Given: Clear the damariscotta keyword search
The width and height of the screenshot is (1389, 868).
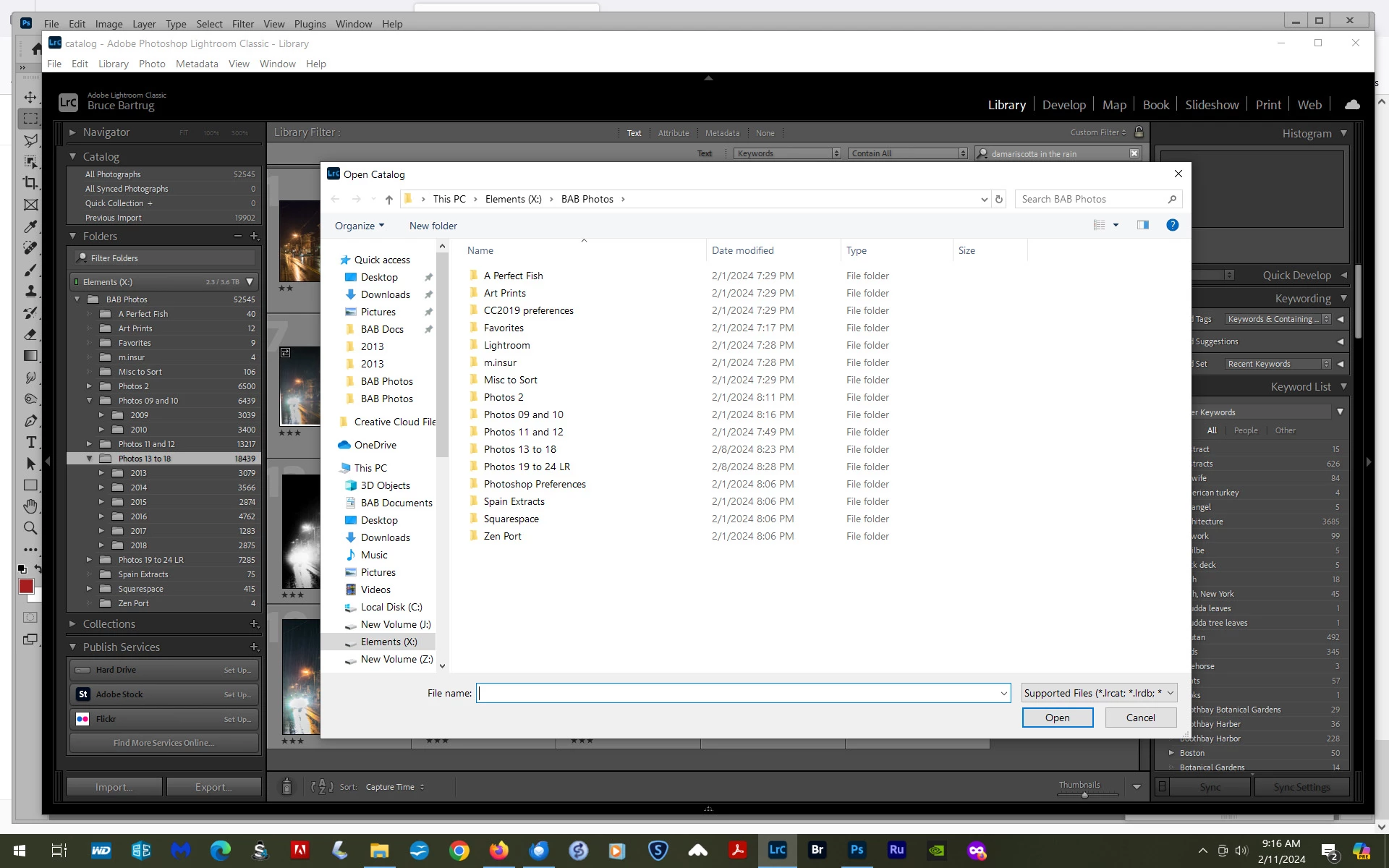Looking at the screenshot, I should pyautogui.click(x=1134, y=153).
